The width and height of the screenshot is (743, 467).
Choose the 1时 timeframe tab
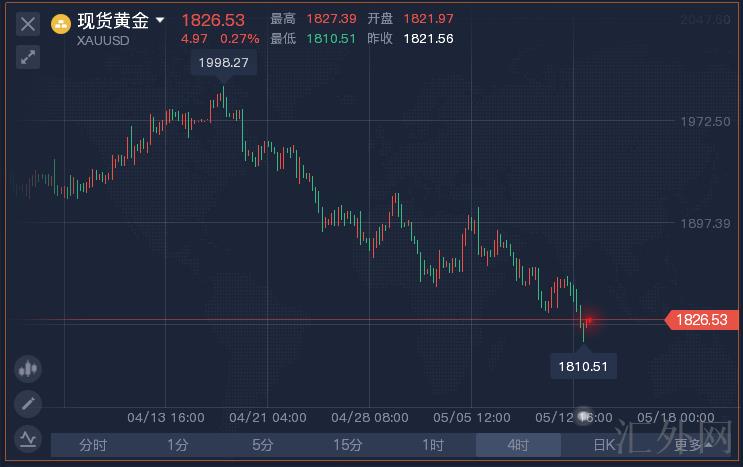(x=433, y=445)
